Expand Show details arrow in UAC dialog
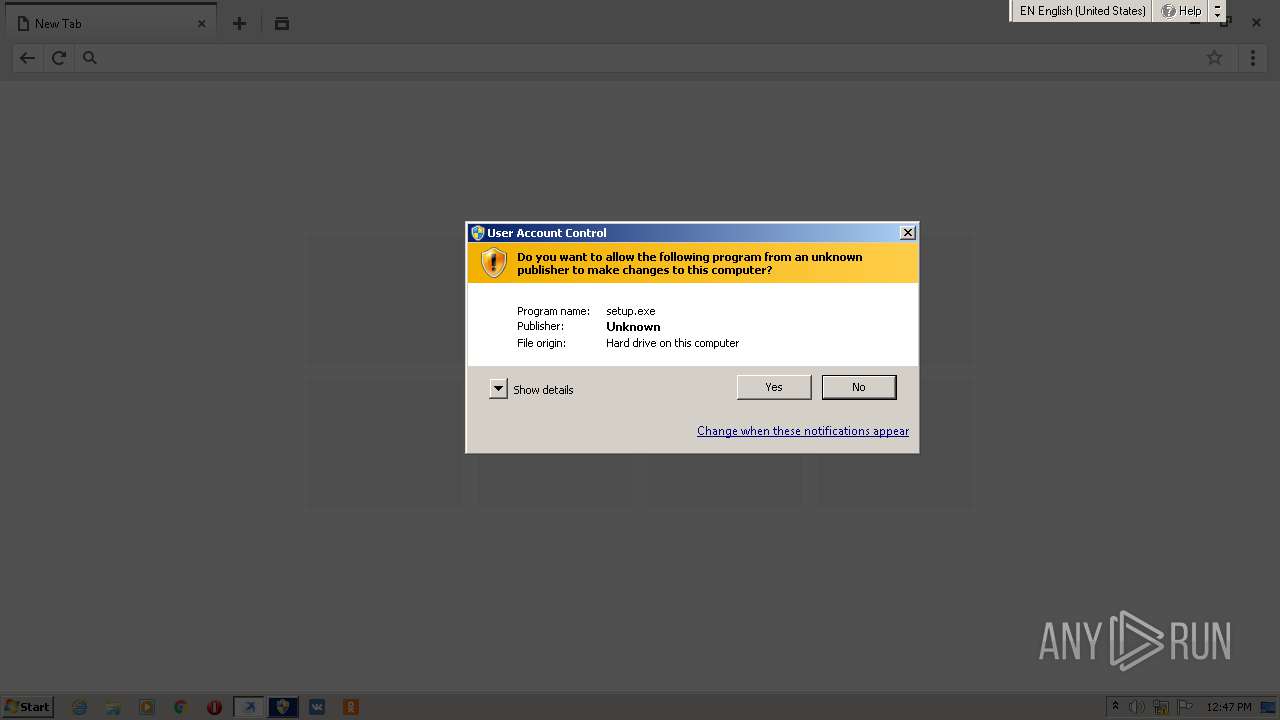 point(498,389)
